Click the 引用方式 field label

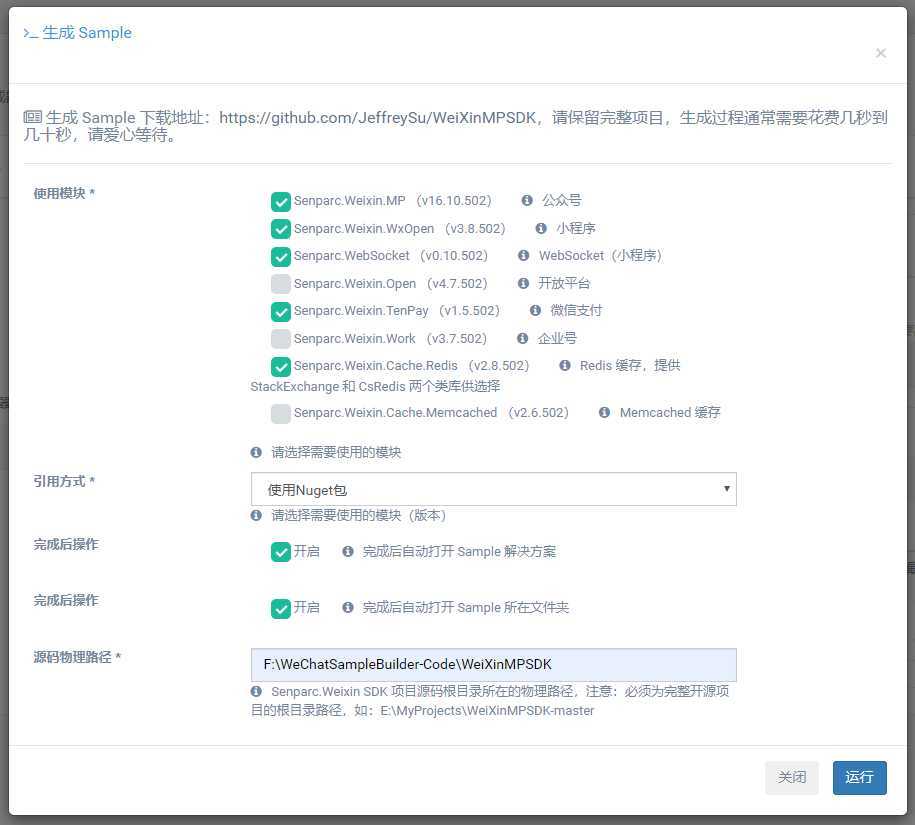[x=64, y=481]
